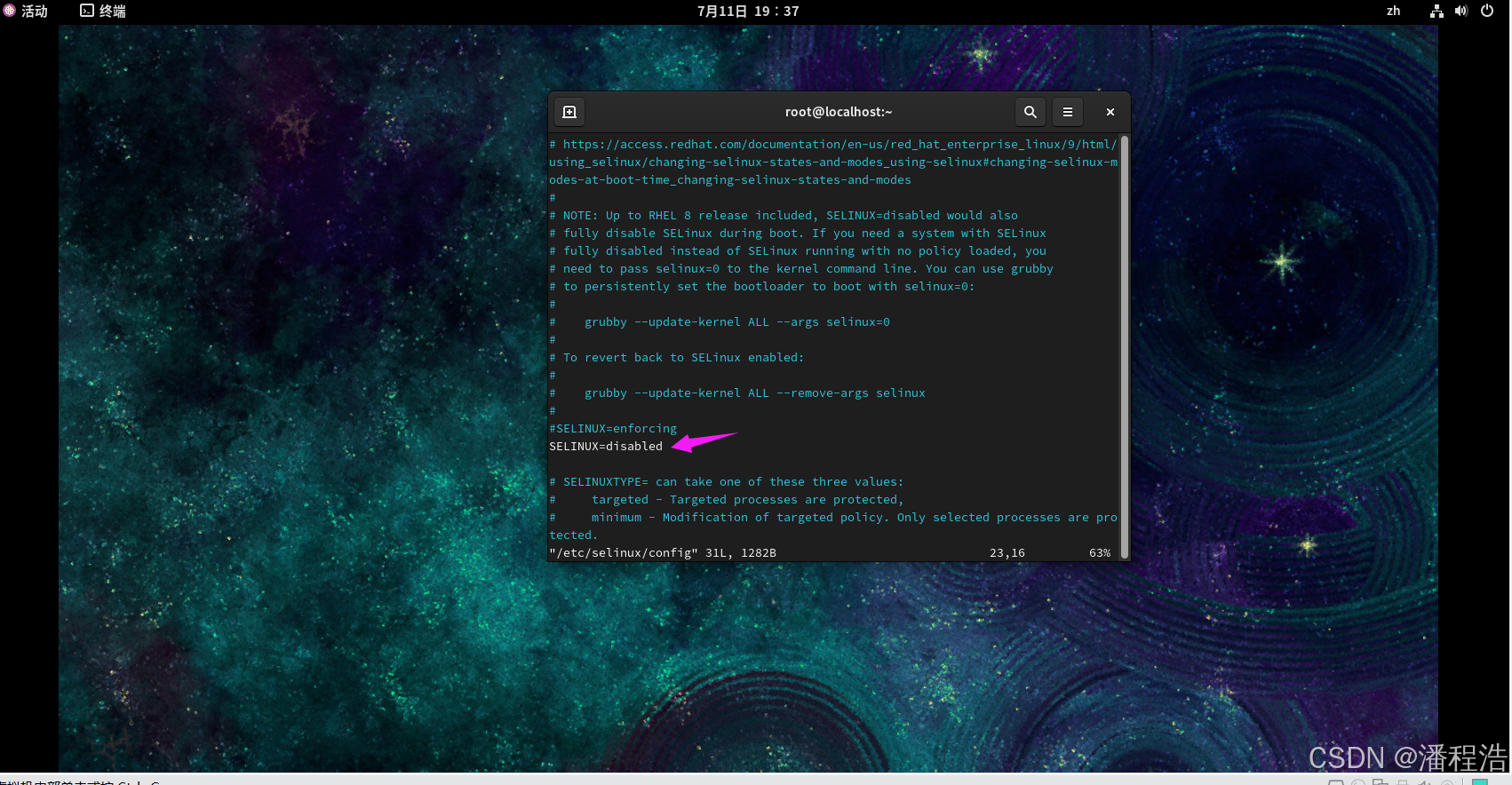Image resolution: width=1512 pixels, height=785 pixels.
Task: Click the "To revert back to SELinux enabled" line
Action: pos(677,358)
